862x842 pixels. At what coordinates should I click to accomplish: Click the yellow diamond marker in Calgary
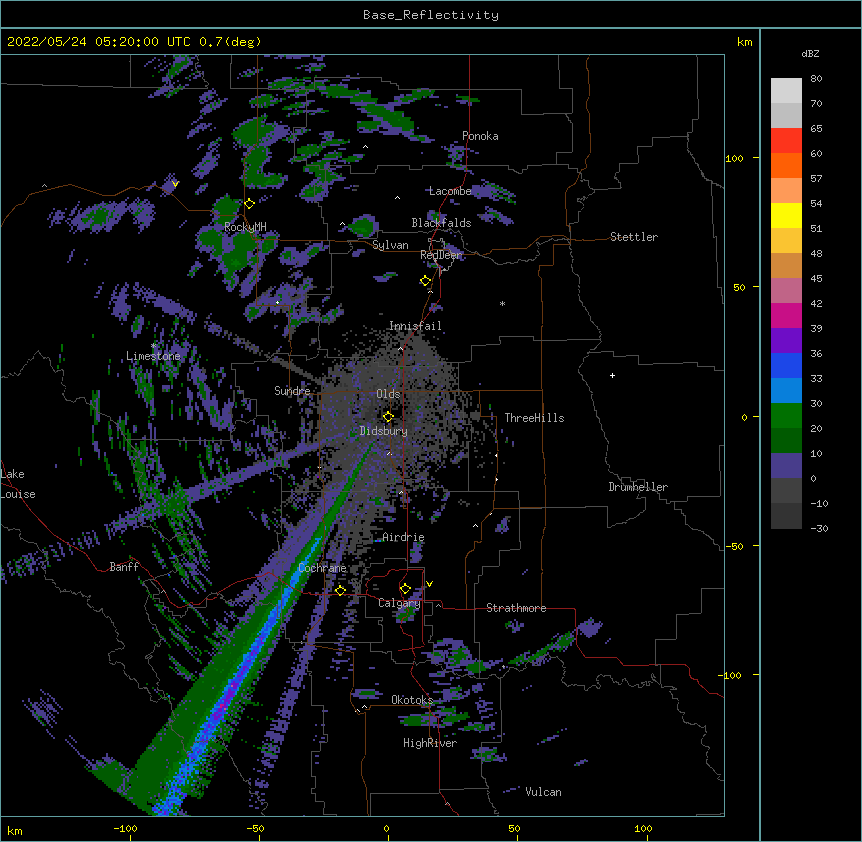[x=405, y=589]
